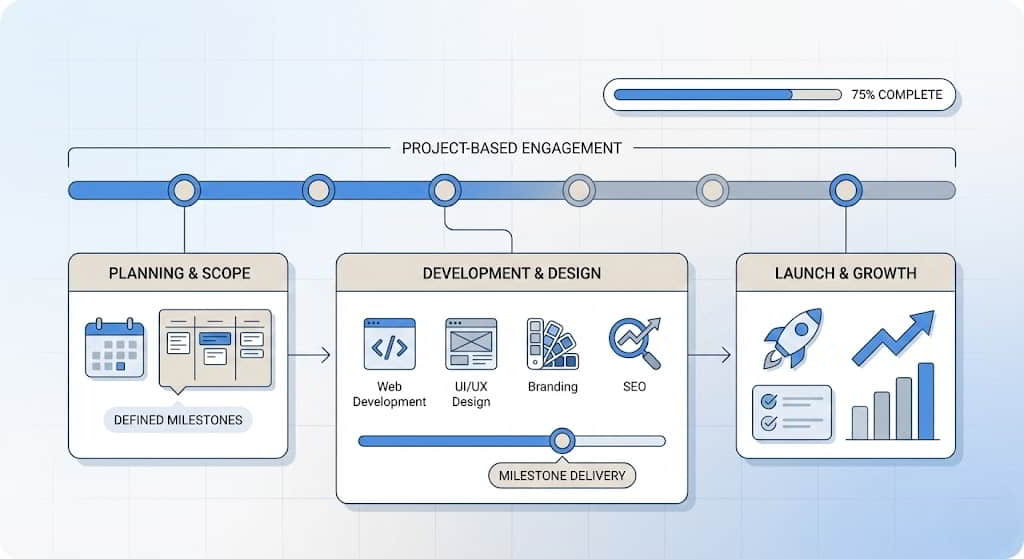Viewport: 1024px width, 559px height.
Task: Click the Defined Milestones label
Action: [178, 420]
